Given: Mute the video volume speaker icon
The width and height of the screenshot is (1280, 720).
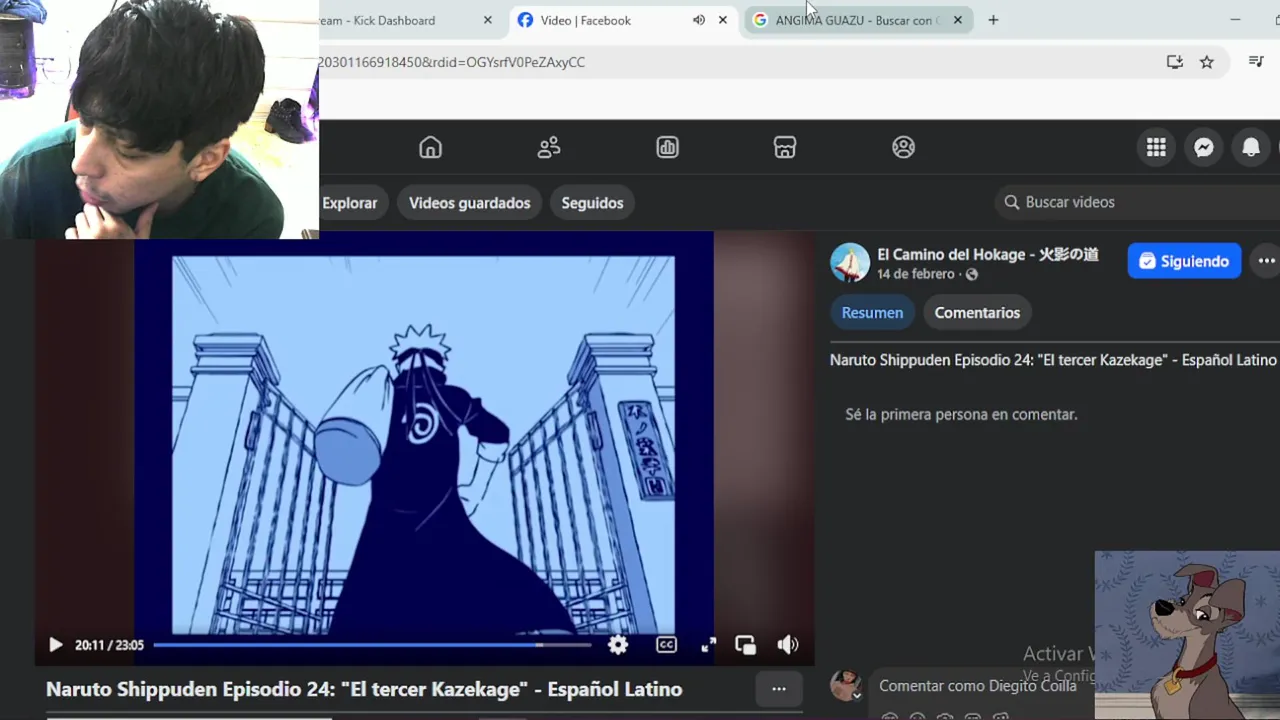Looking at the screenshot, I should coord(788,645).
